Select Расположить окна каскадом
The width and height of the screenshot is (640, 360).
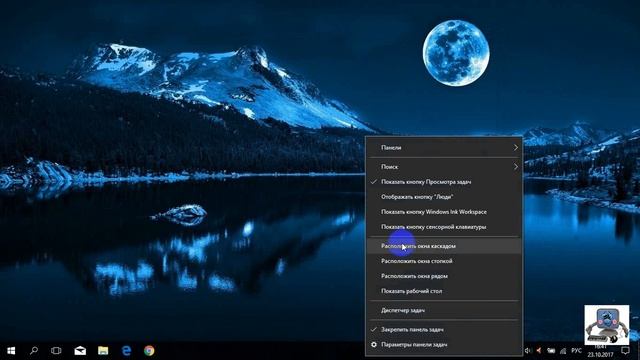(444, 246)
